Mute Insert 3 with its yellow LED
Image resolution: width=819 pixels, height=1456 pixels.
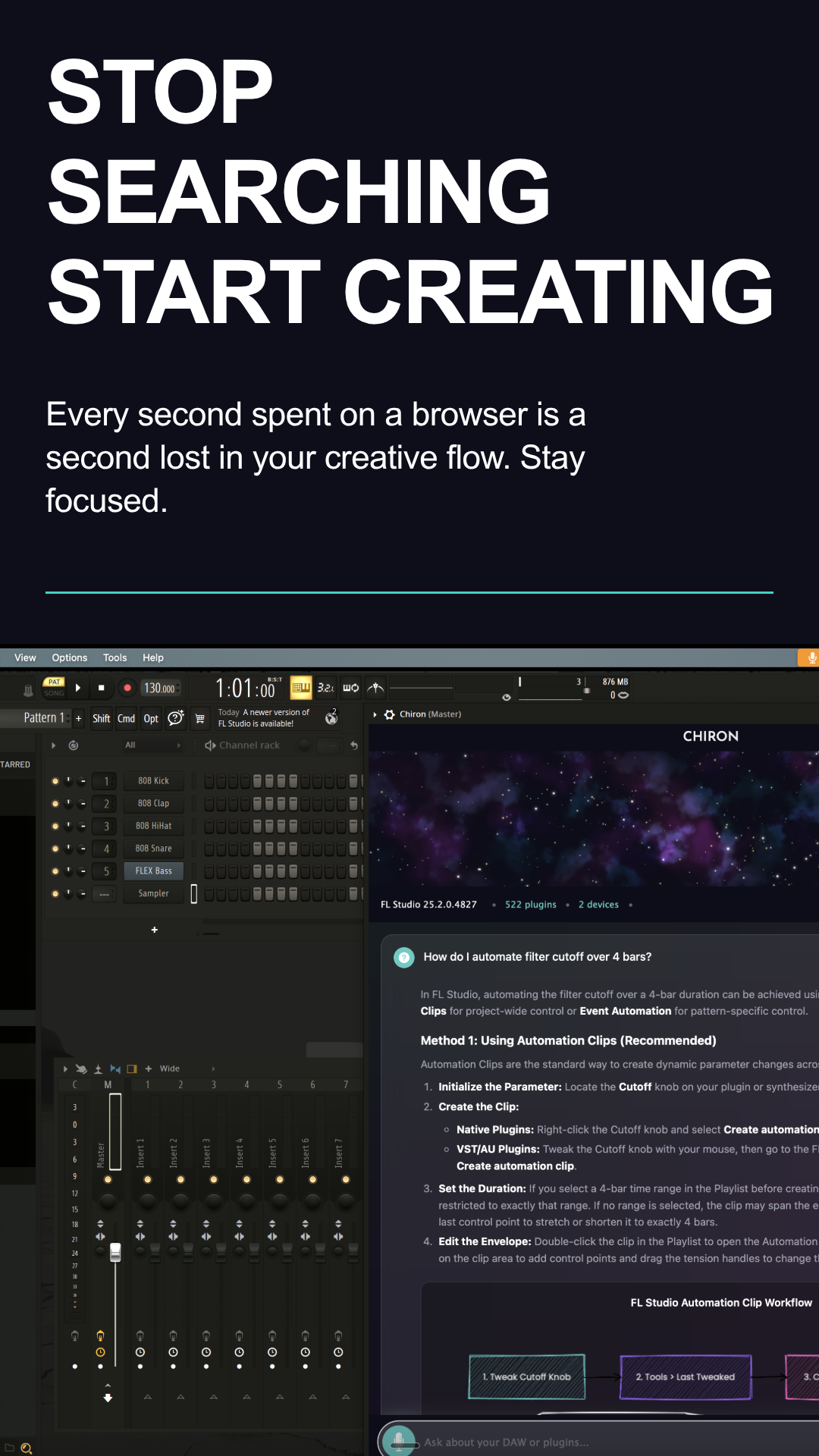[x=214, y=1180]
